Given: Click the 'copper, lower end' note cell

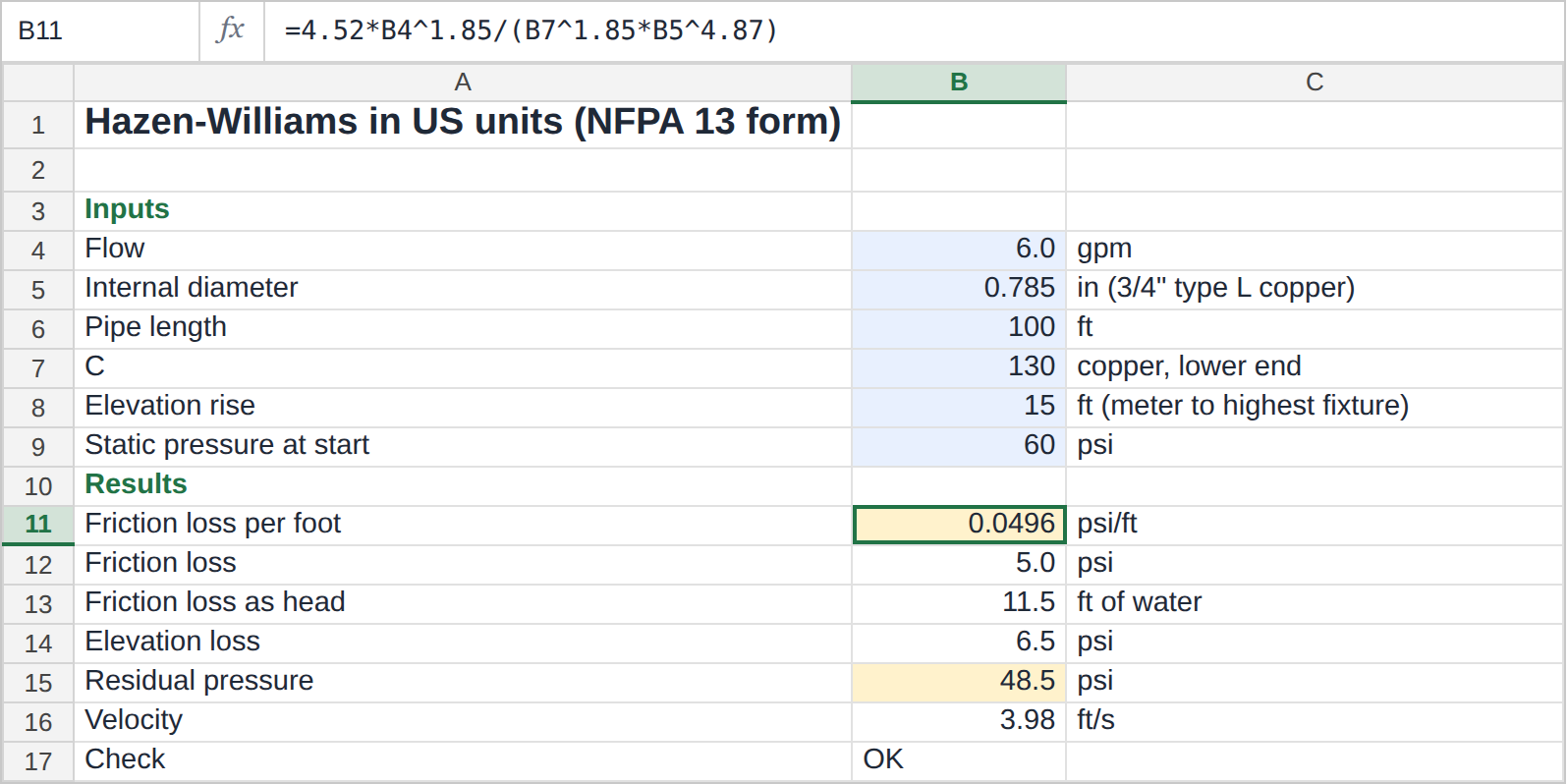Looking at the screenshot, I should [x=1315, y=368].
